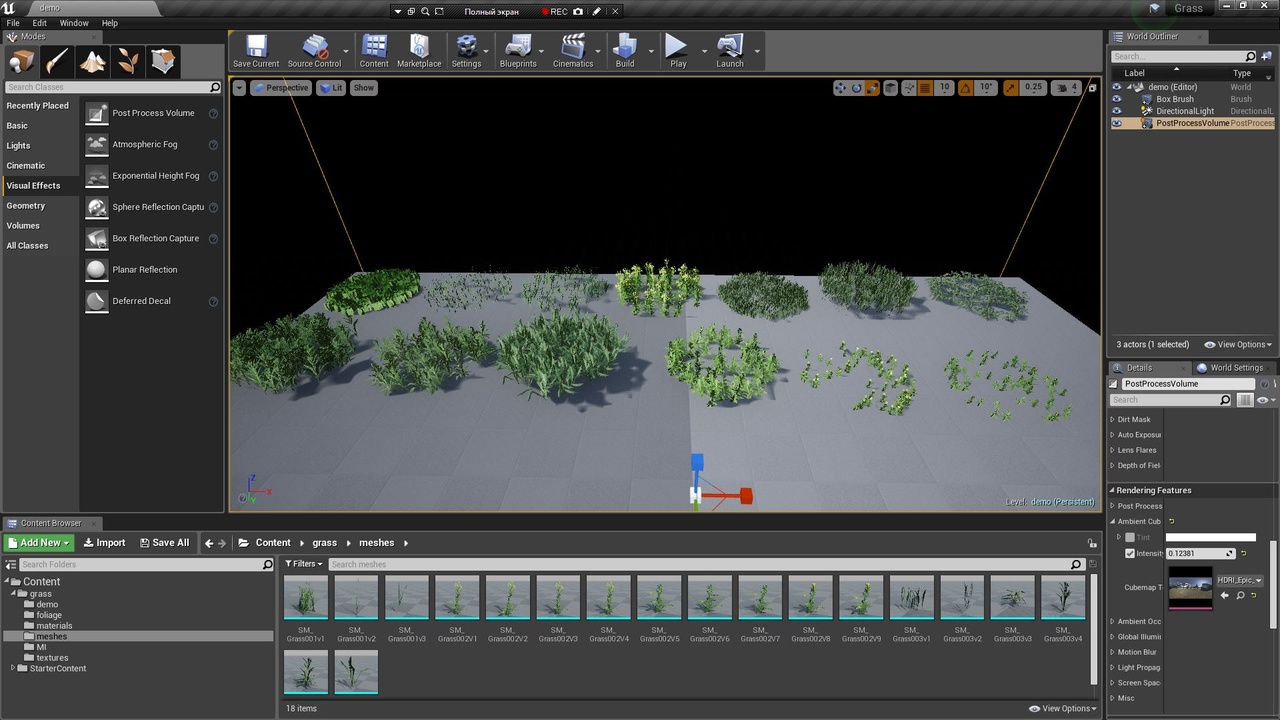Reset the Intensity value with the yellow arrow
This screenshot has width=1280, height=720.
[1243, 553]
